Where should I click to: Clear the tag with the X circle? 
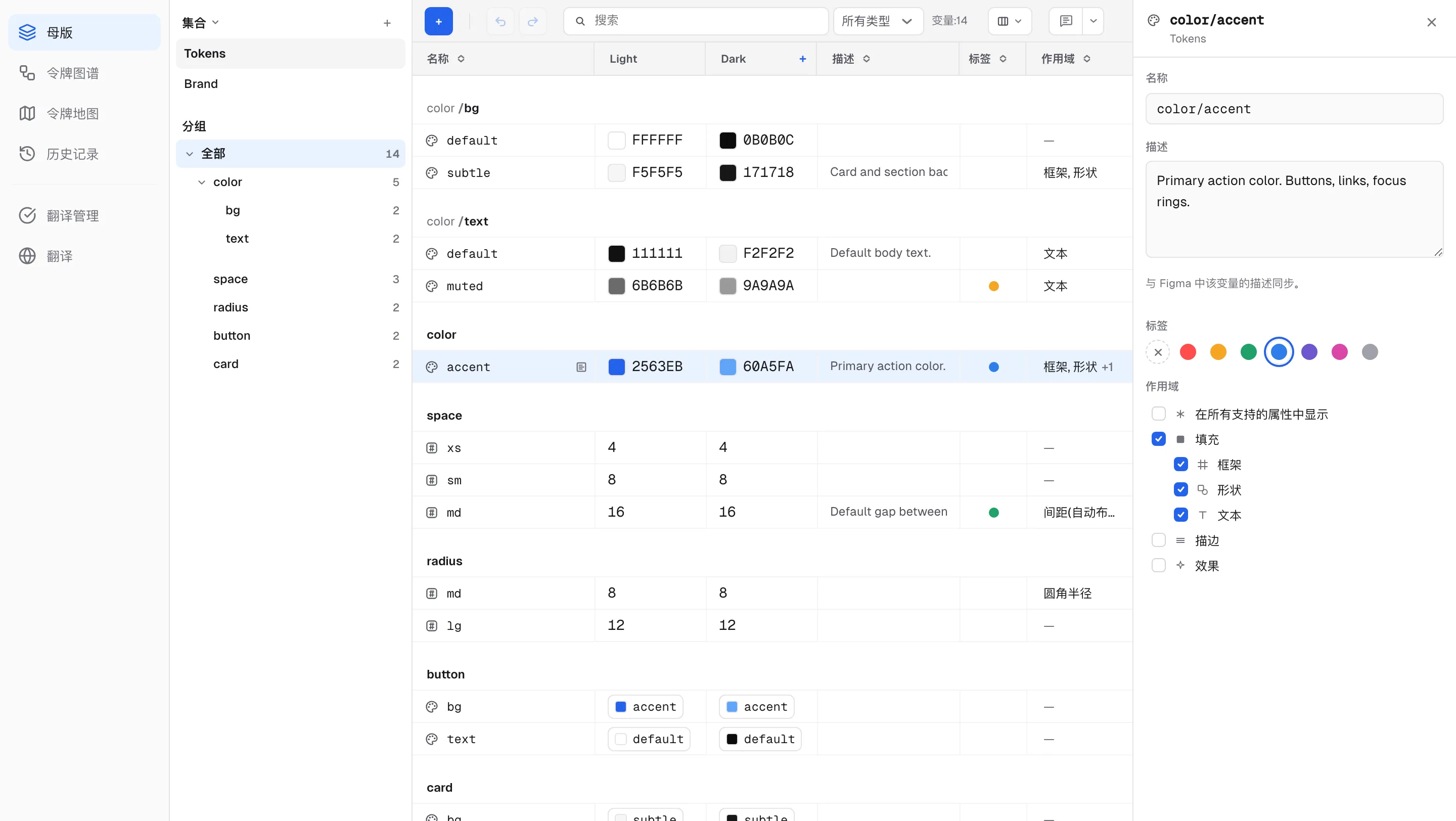click(x=1158, y=352)
